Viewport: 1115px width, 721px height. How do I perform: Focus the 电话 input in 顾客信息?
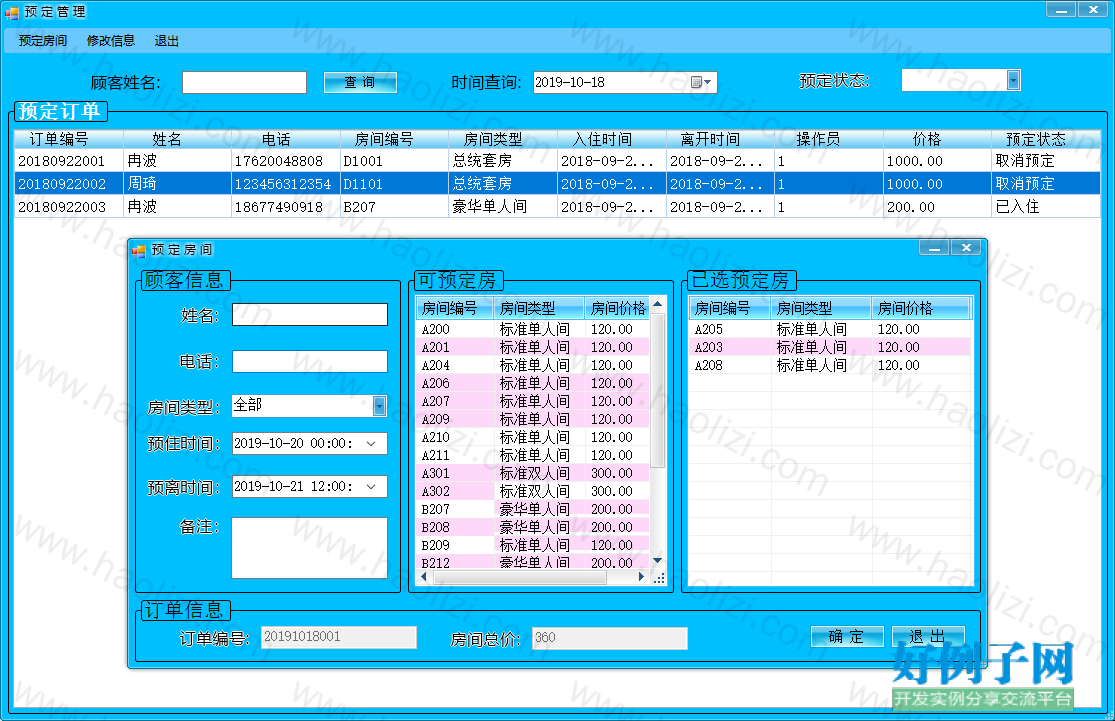(310, 361)
